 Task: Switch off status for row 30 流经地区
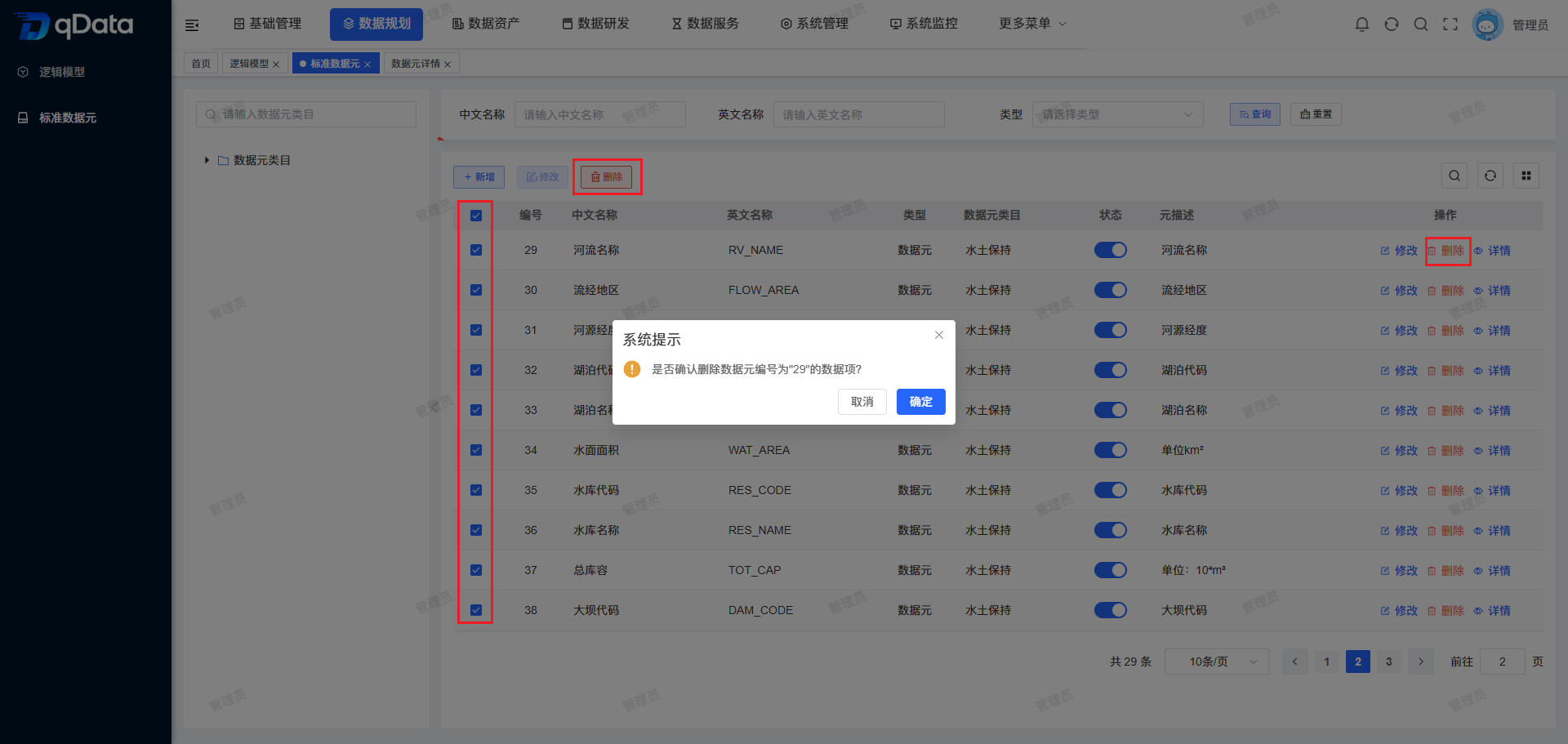[x=1111, y=290]
